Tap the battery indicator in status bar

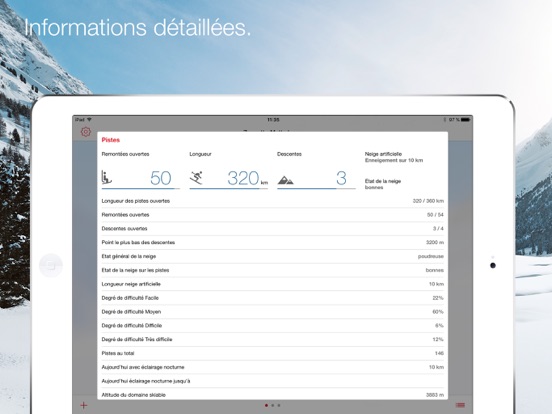465,120
